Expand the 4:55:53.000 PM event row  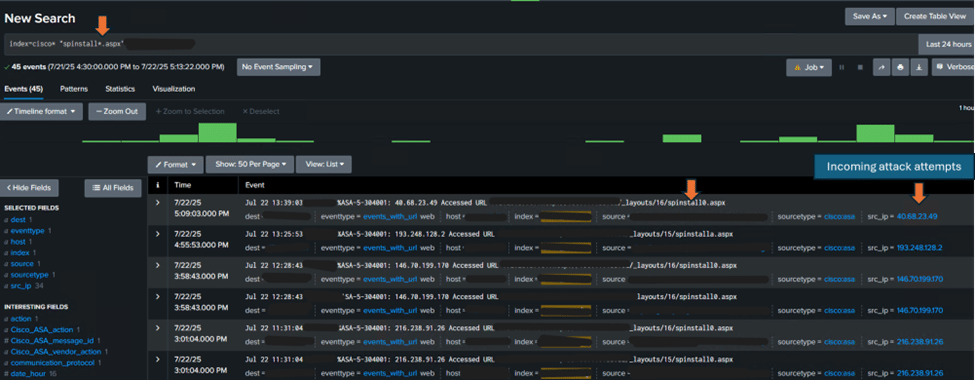pyautogui.click(x=158, y=234)
